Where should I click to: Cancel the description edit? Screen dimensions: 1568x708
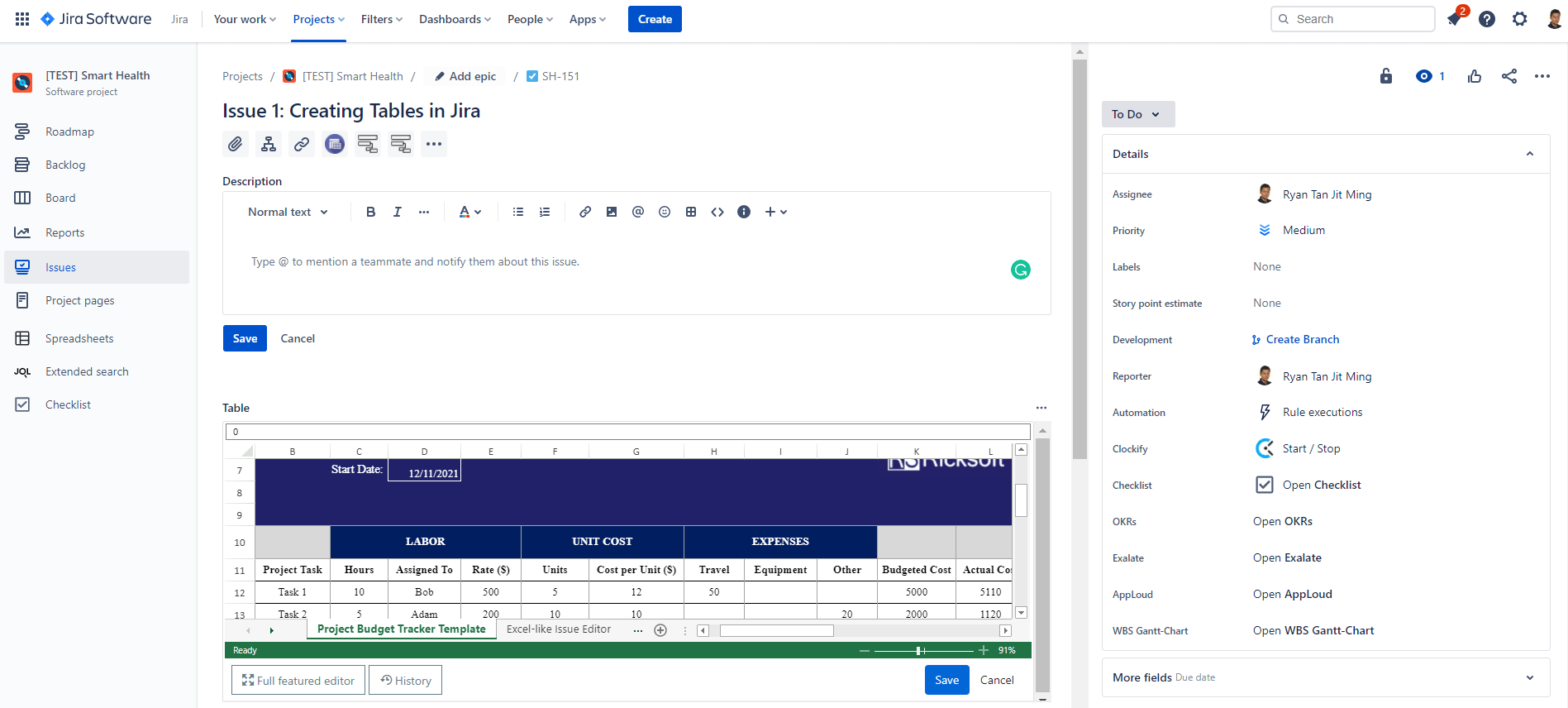point(298,338)
